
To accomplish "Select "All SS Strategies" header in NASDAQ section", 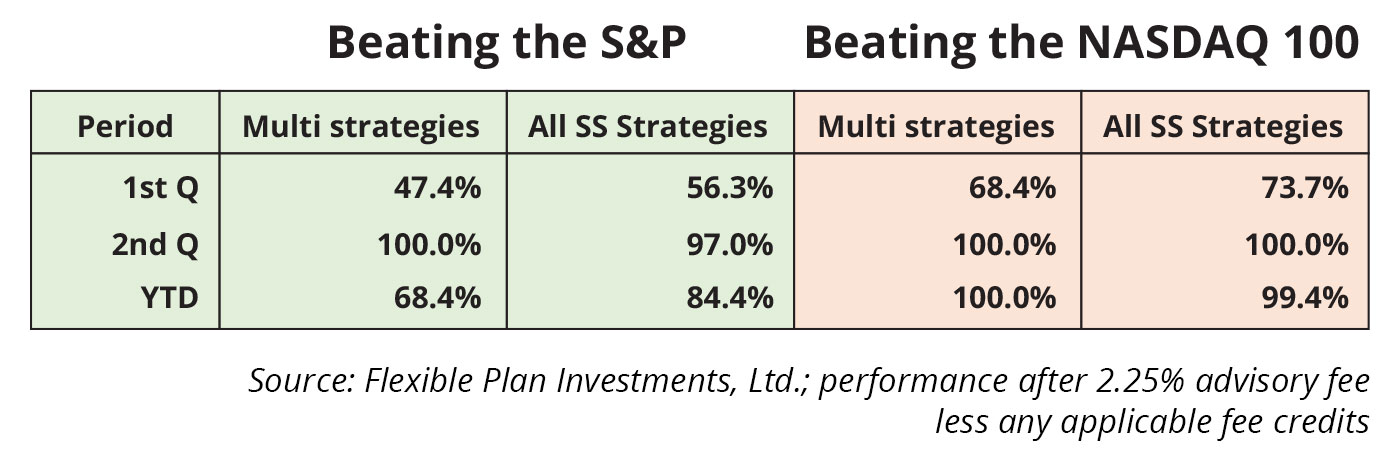I will point(1223,127).
